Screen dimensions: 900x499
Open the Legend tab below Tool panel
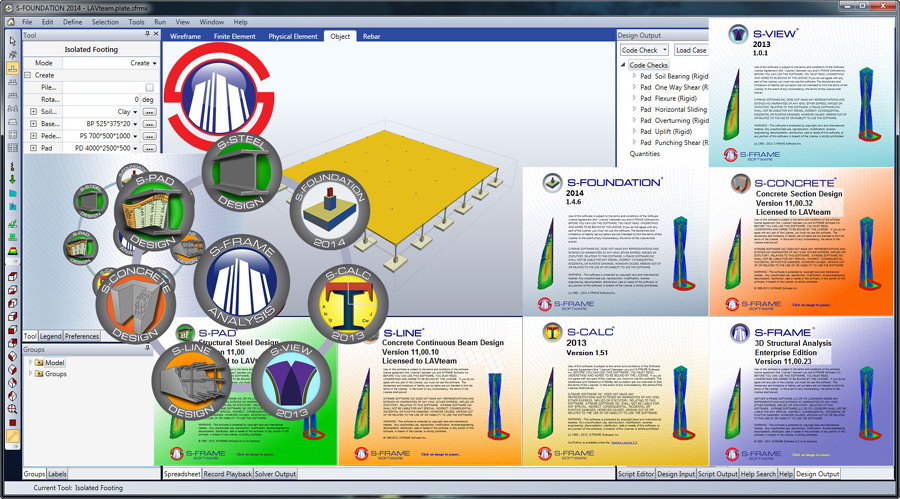[51, 336]
